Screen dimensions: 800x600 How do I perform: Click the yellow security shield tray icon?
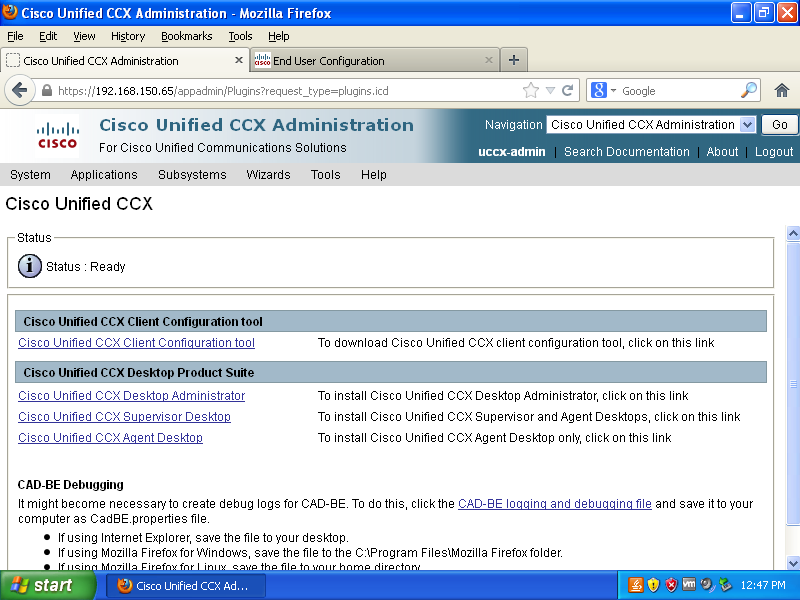coord(653,585)
